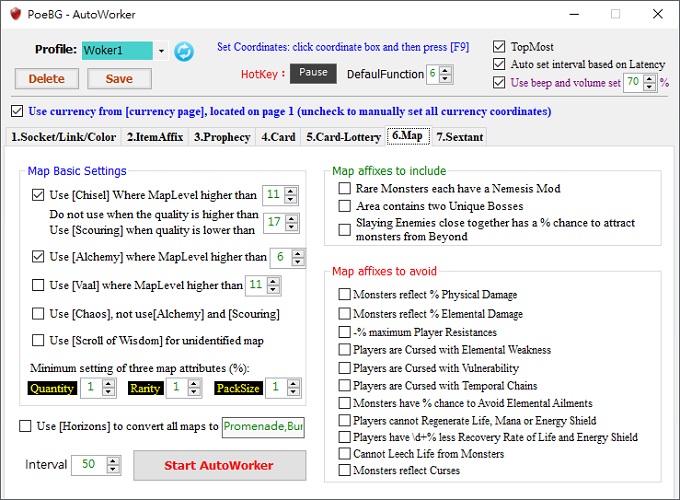Uncheck Use currency from currency page
Viewport: 680px width, 500px height.
coord(17,111)
